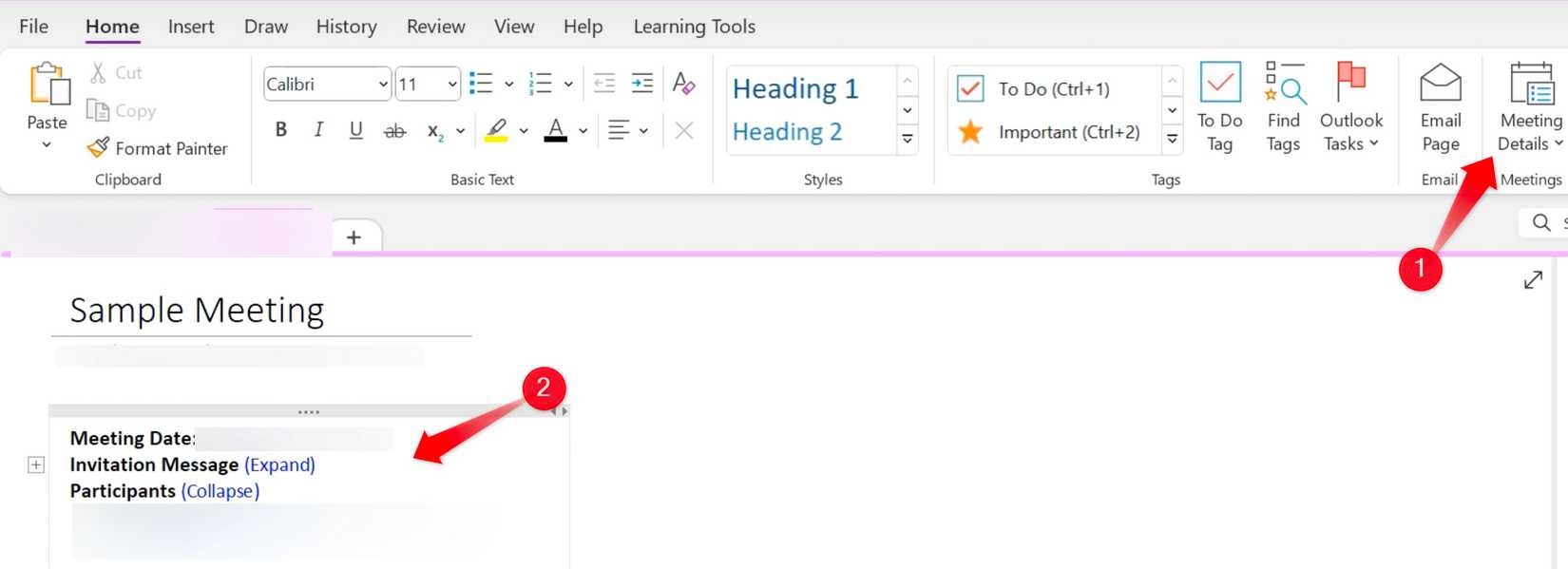This screenshot has height=569, width=1568.
Task: Select the Home ribbon tab
Action: (x=112, y=27)
